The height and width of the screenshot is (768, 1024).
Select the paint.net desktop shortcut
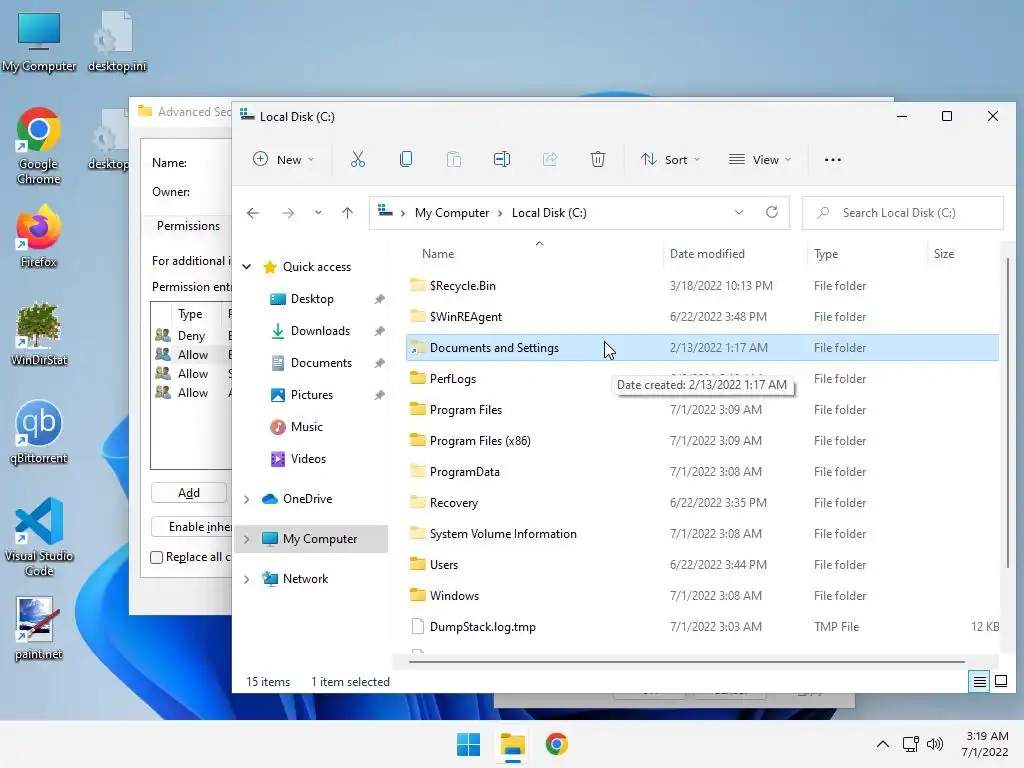[39, 628]
